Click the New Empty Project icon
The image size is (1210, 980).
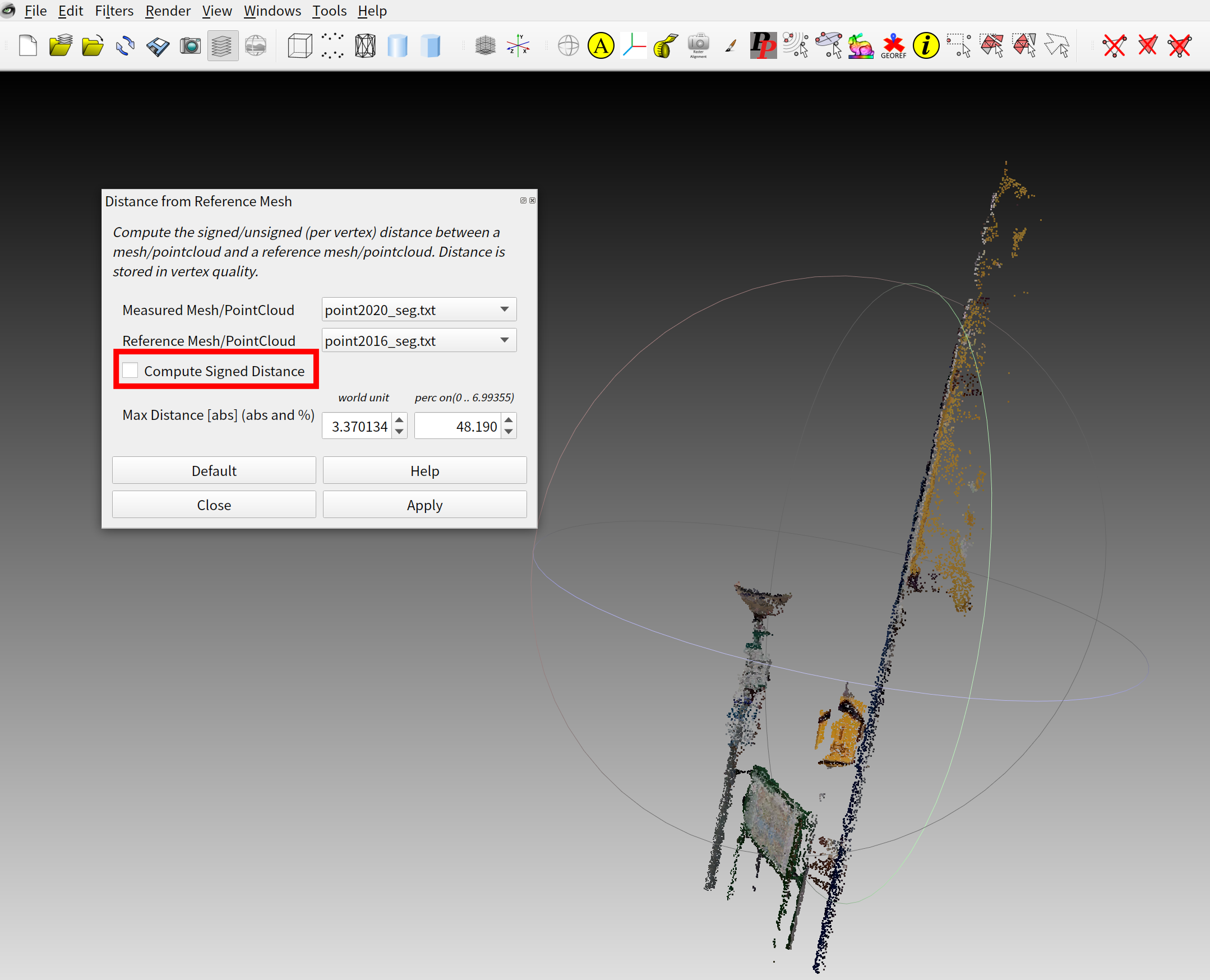[27, 46]
